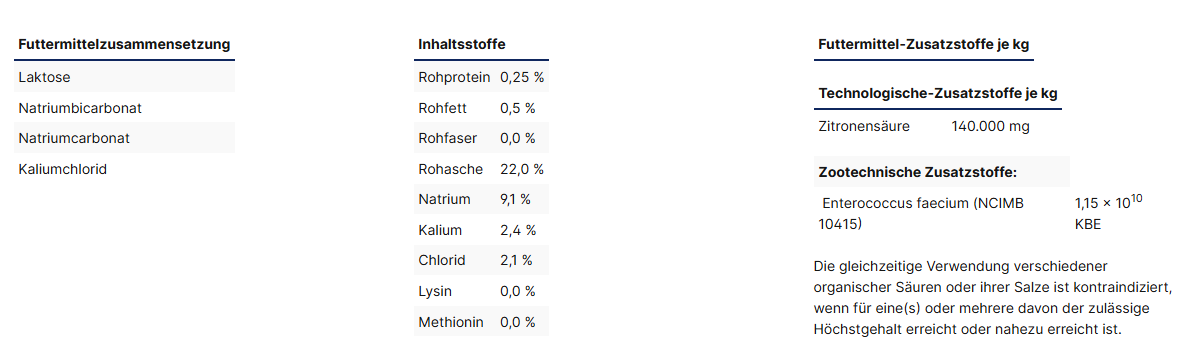Click the Inhaltsstoffe heading
Screen dimensions: 1188x363
pyautogui.click(x=461, y=44)
